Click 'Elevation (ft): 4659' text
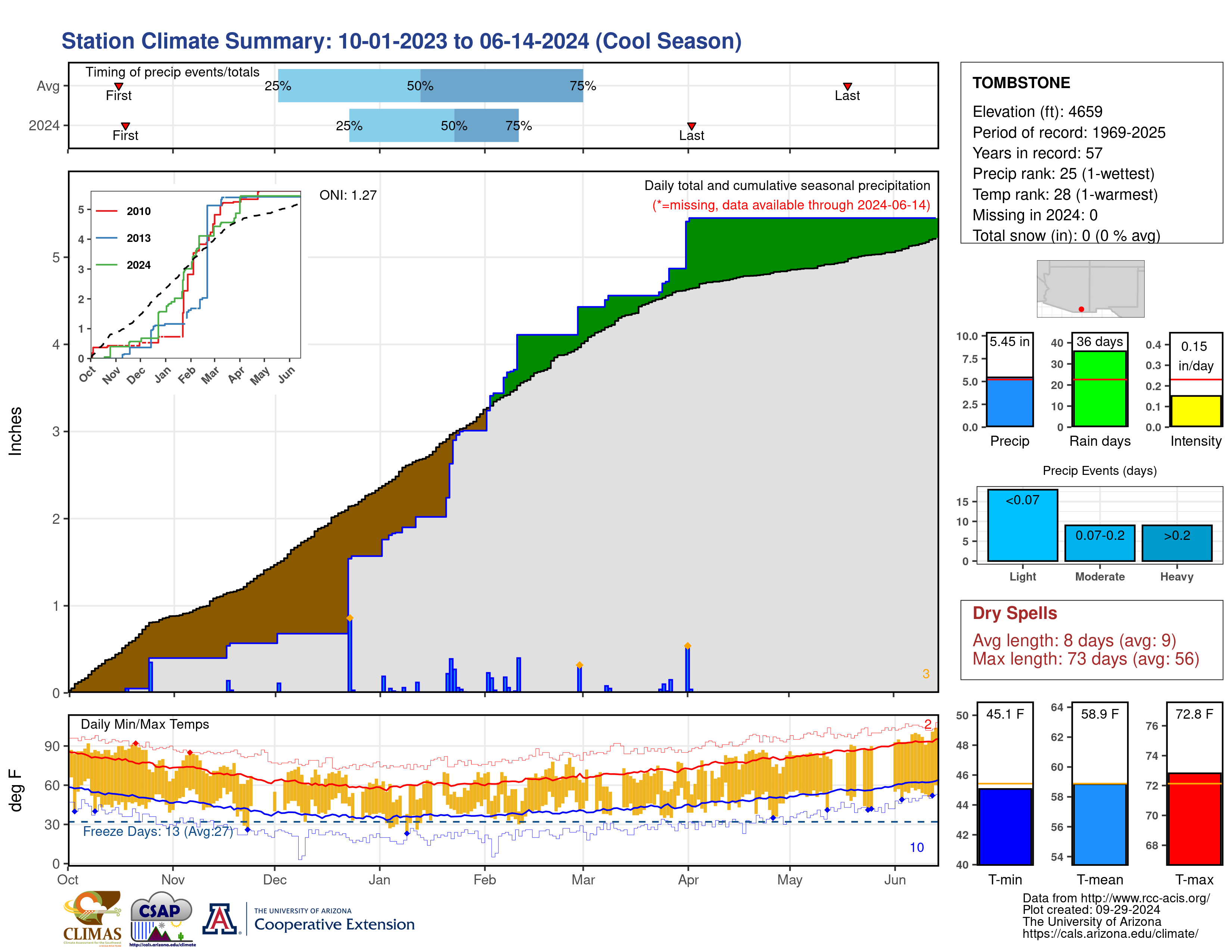The image size is (1232, 952). (1037, 112)
